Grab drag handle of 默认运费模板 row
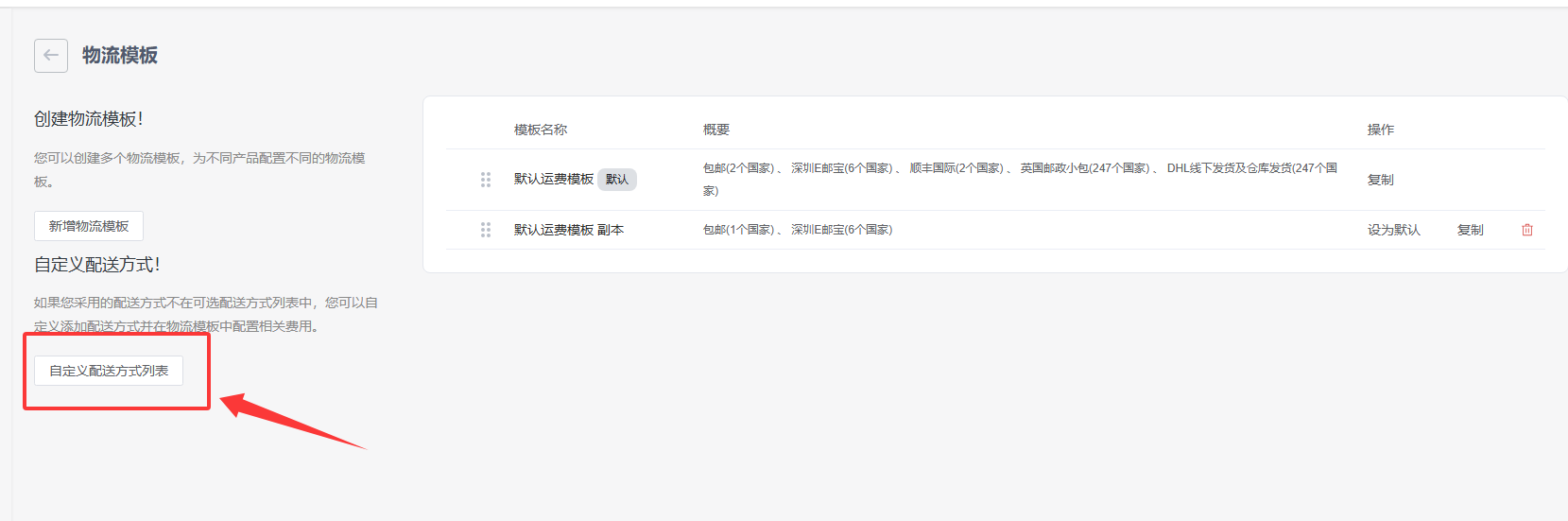Screen dimensions: 1568x521 (x=486, y=180)
